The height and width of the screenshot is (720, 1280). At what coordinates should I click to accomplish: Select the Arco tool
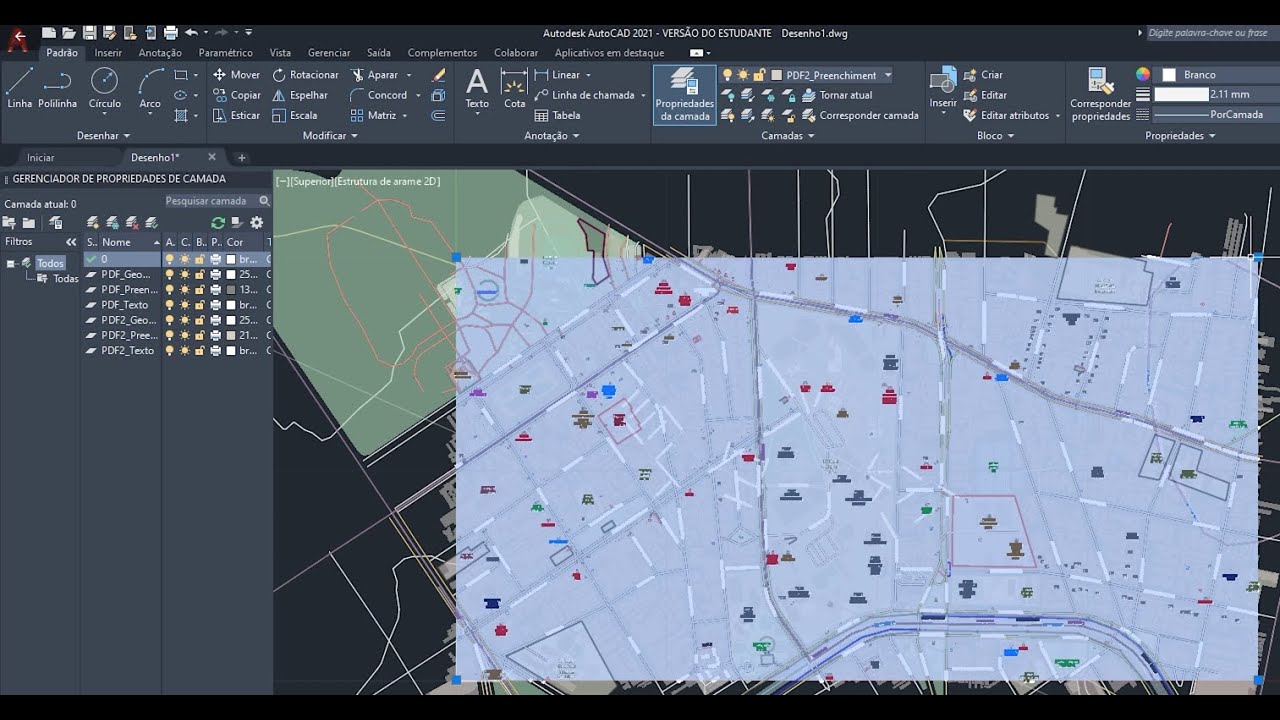(x=150, y=89)
